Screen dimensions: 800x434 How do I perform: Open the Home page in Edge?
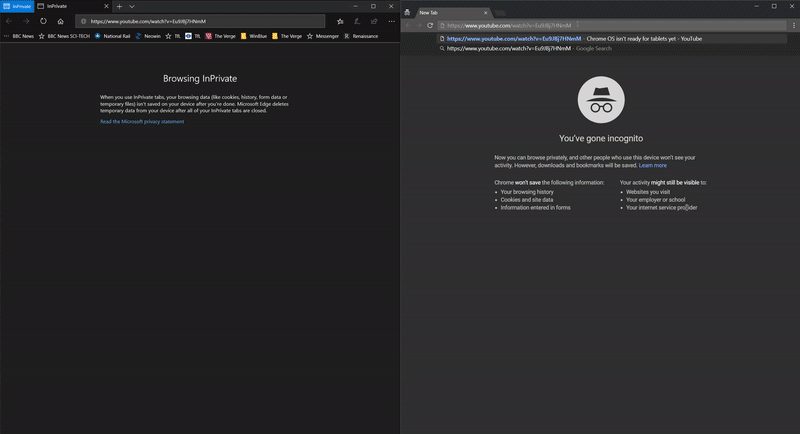60,21
